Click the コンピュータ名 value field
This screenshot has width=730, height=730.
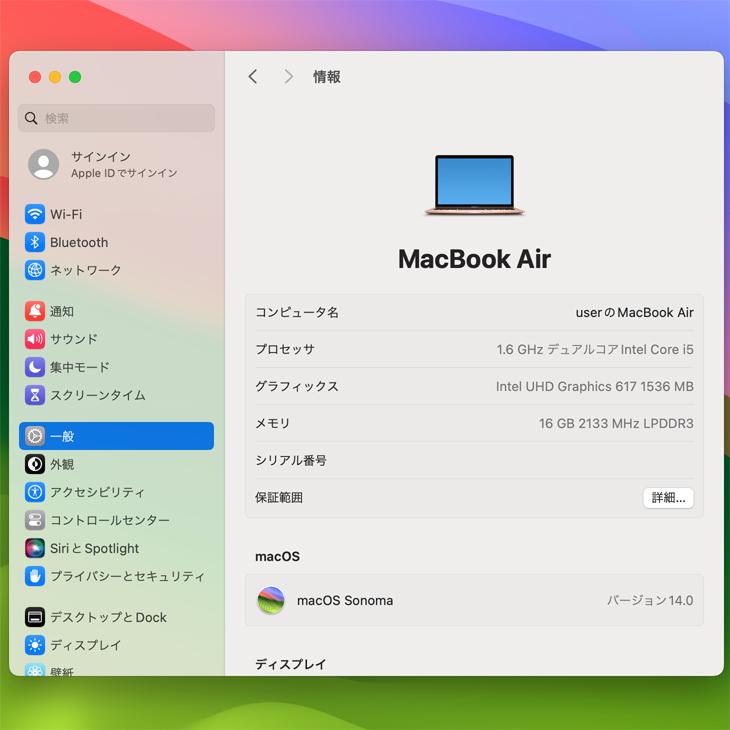(x=634, y=312)
